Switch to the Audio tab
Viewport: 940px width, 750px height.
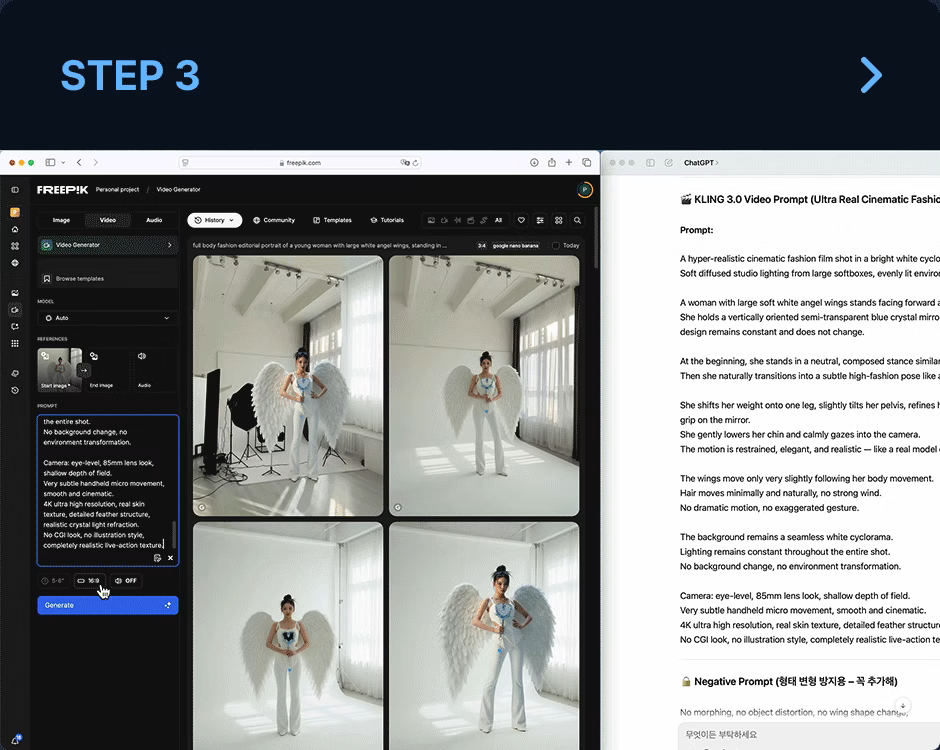click(x=154, y=220)
